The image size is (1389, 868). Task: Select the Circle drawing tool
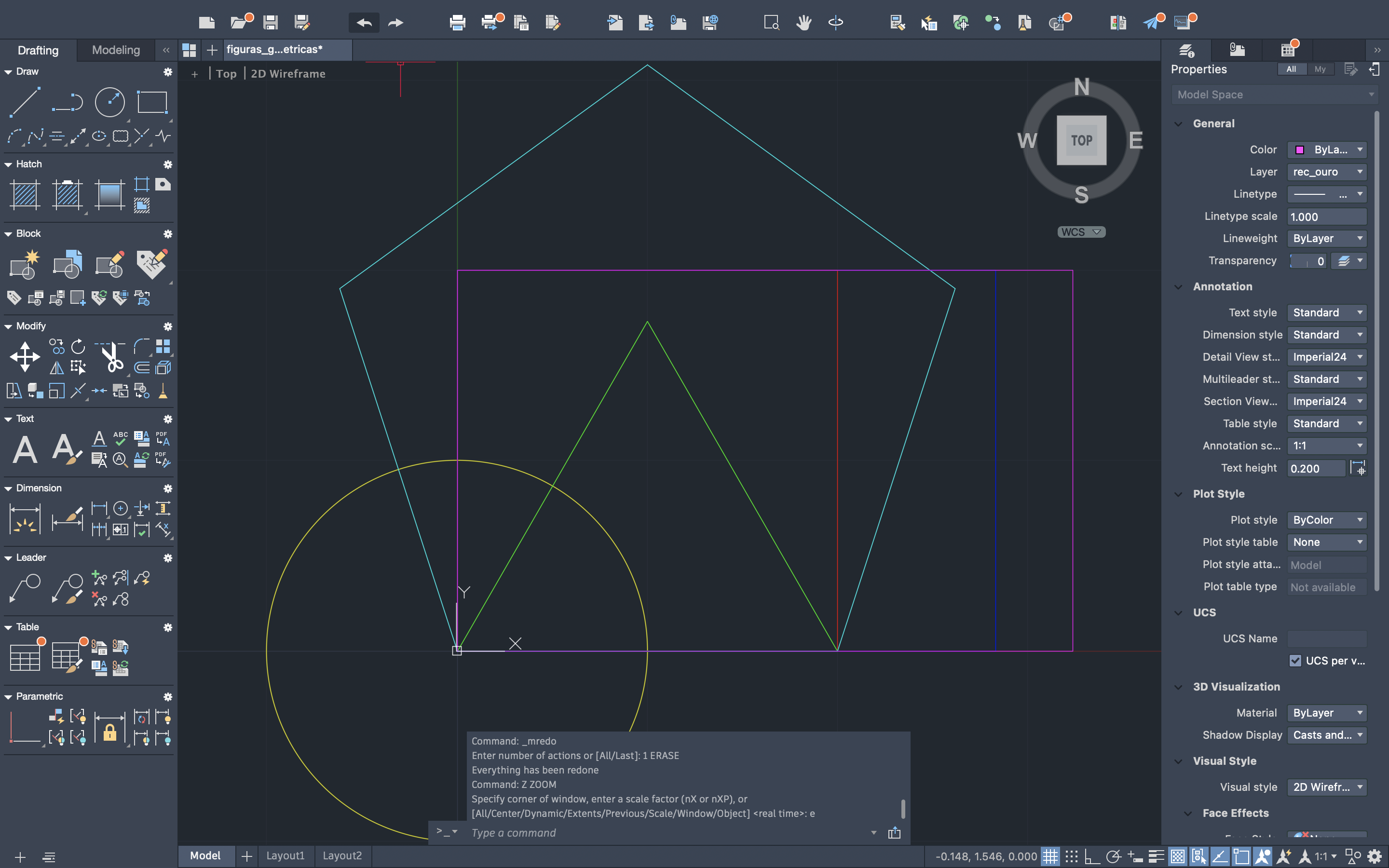[x=109, y=103]
